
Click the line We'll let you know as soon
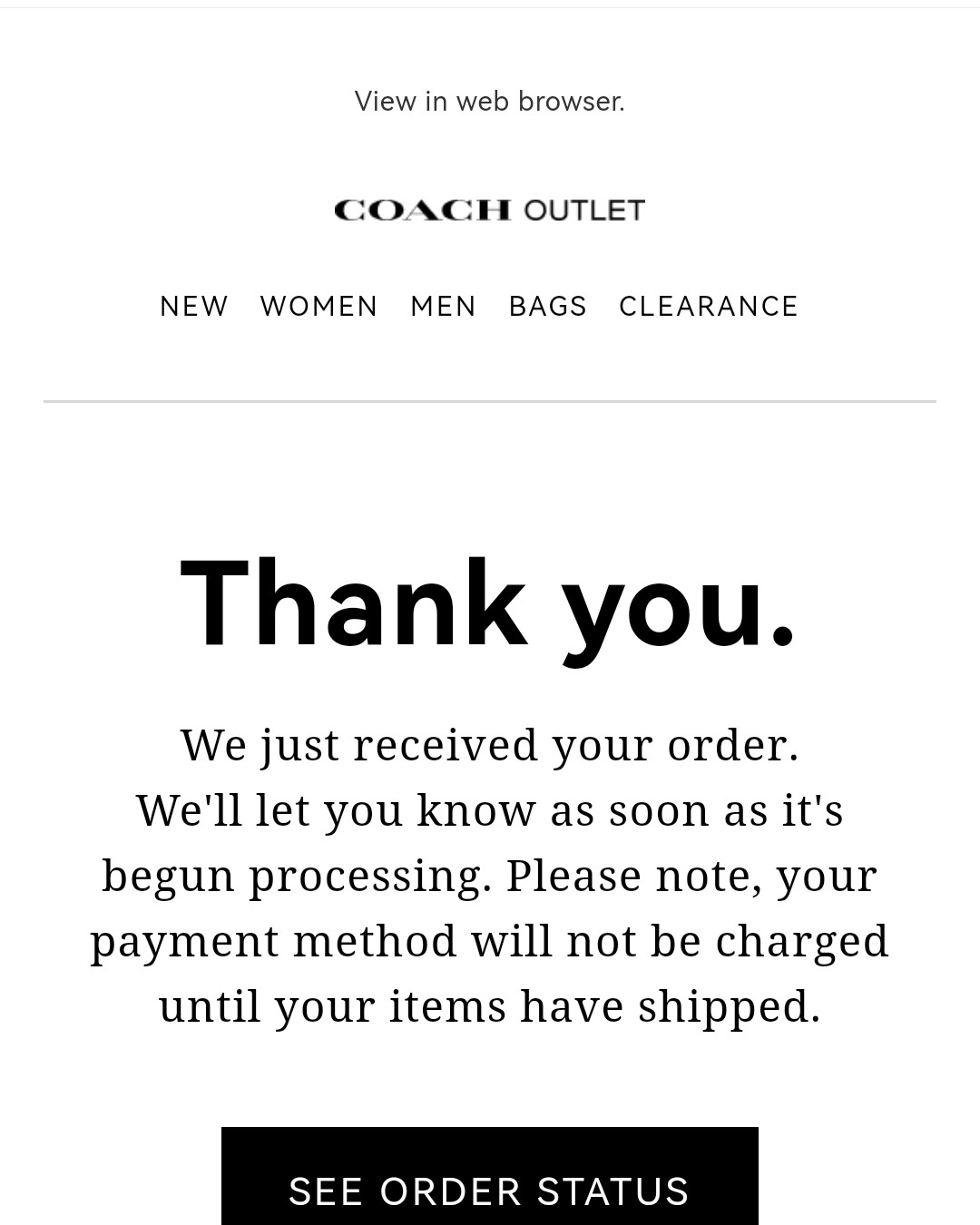click(490, 810)
